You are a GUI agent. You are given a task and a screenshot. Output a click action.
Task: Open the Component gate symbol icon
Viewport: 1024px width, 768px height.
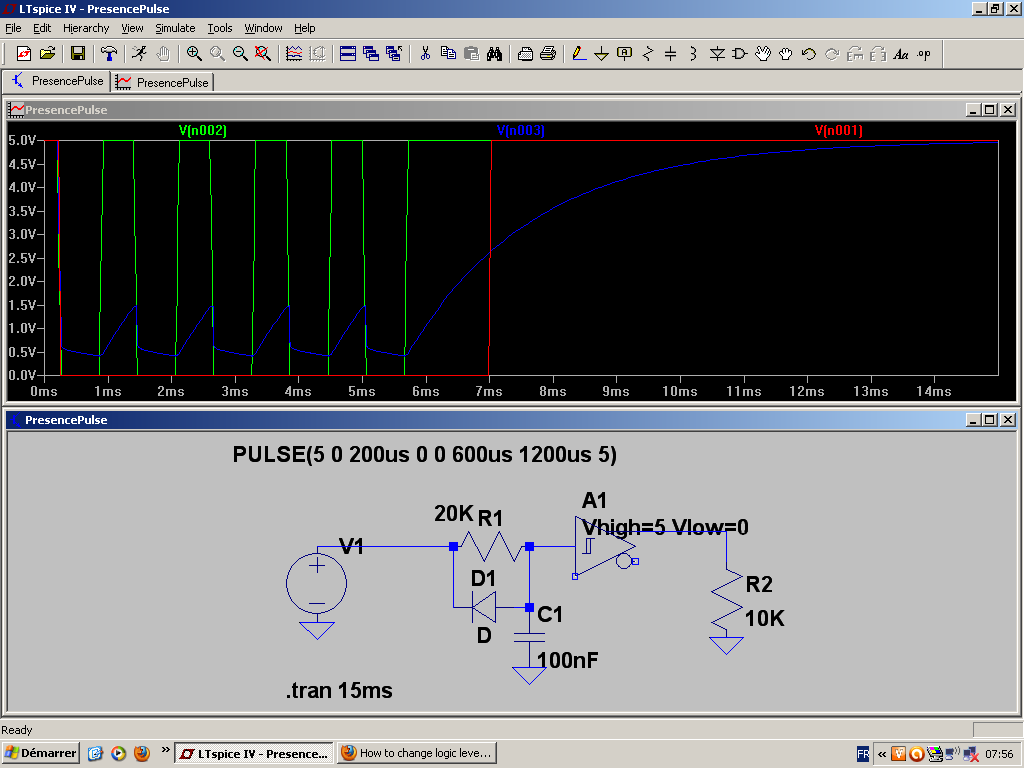click(740, 54)
